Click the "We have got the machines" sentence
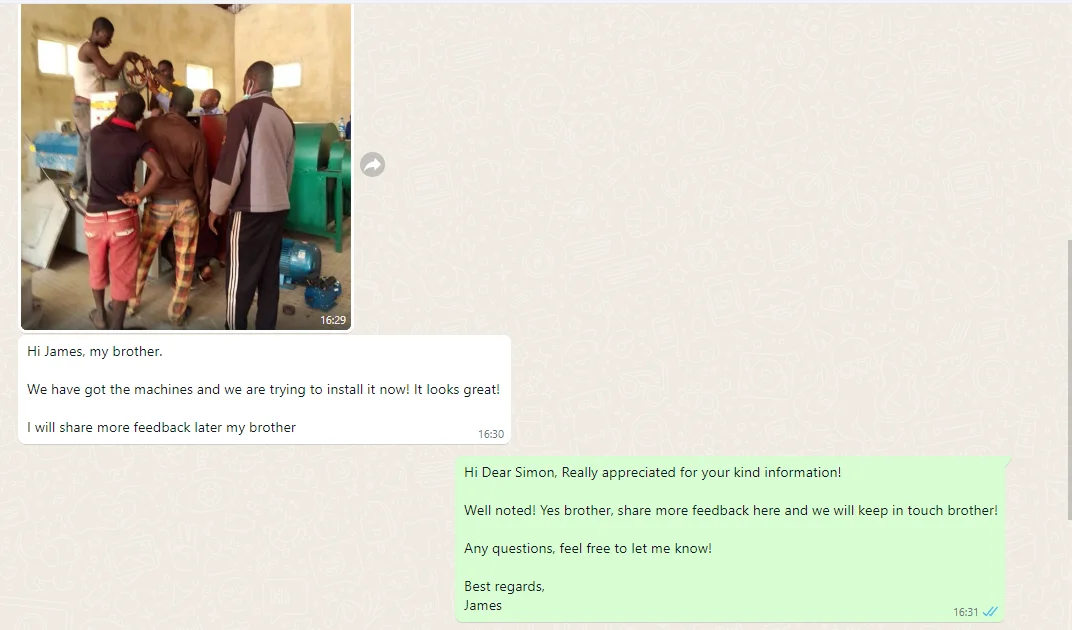This screenshot has width=1072, height=630. click(x=263, y=389)
